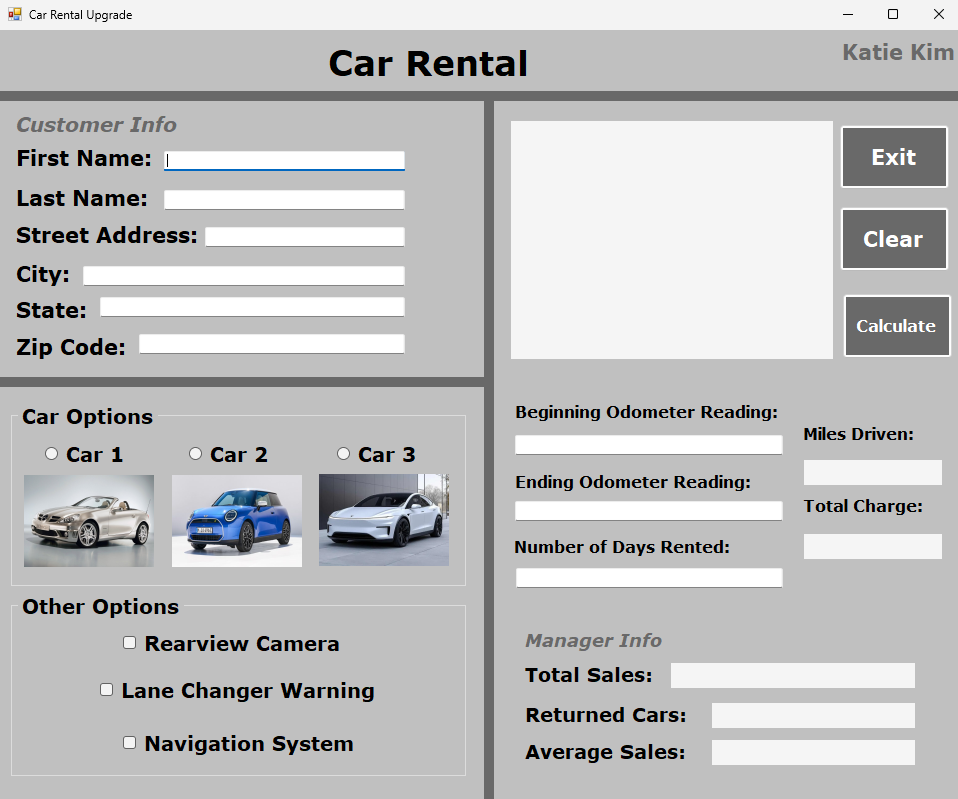Screen dimensions: 958x799
Task: Choose the Car 2 radio option
Action: click(x=196, y=454)
